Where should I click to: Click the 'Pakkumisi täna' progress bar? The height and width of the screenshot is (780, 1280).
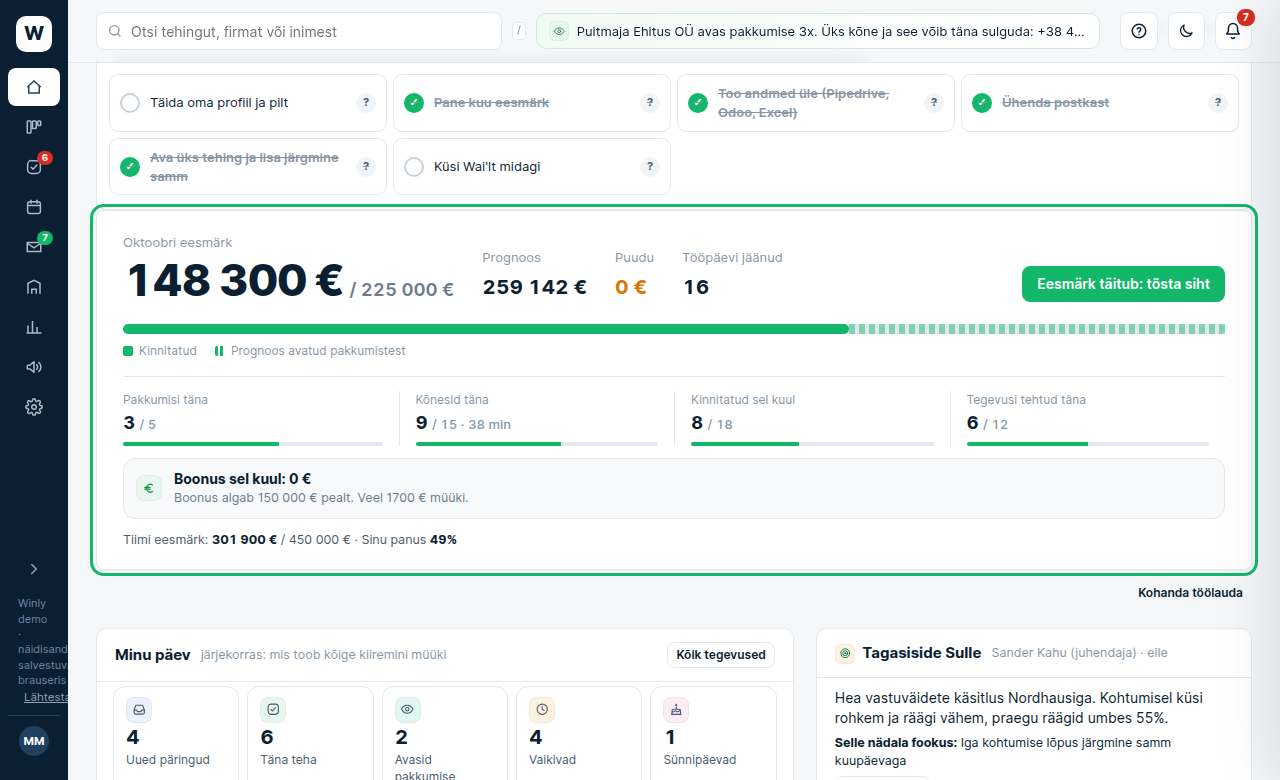[253, 444]
